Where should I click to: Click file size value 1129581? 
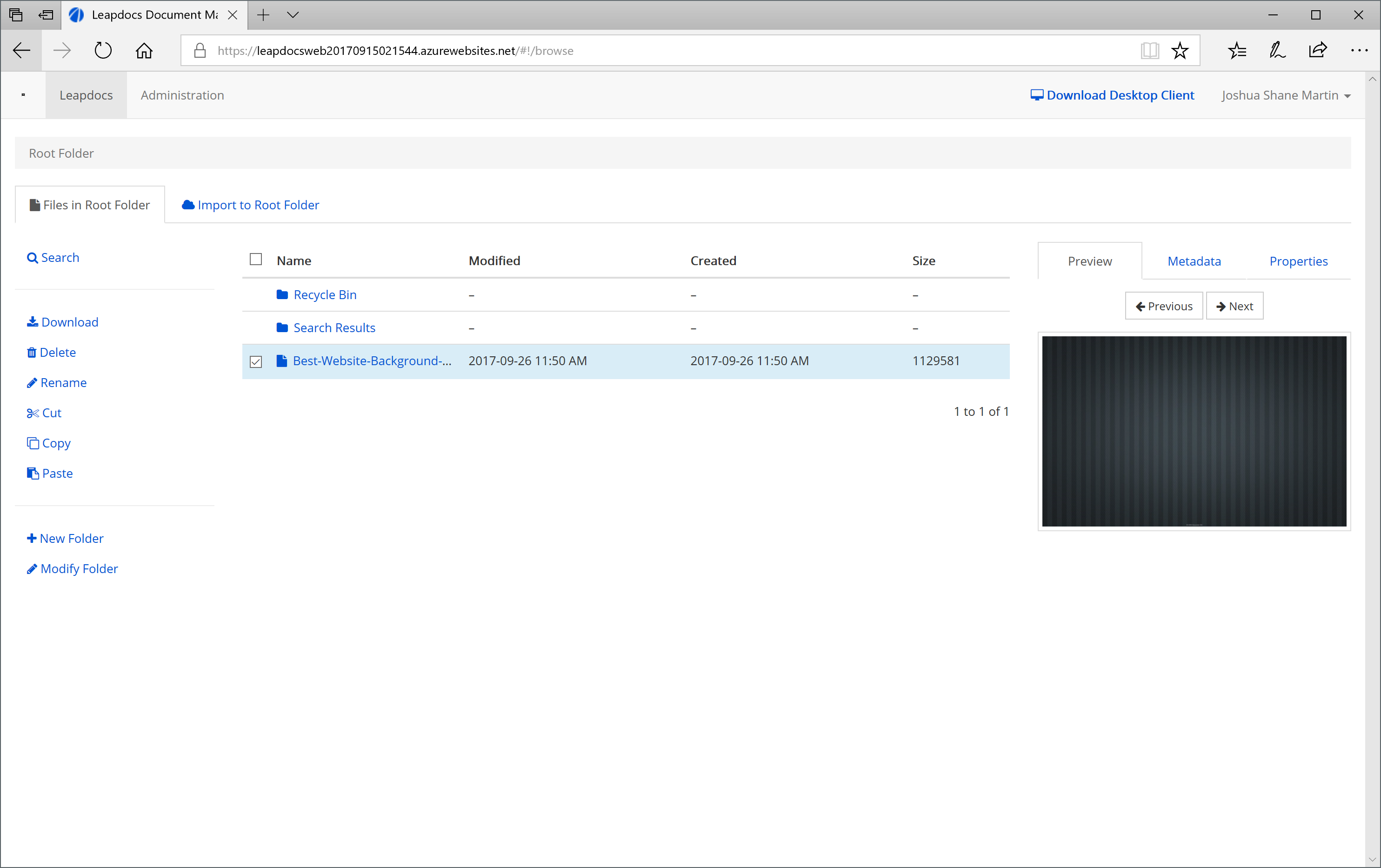[x=936, y=361]
